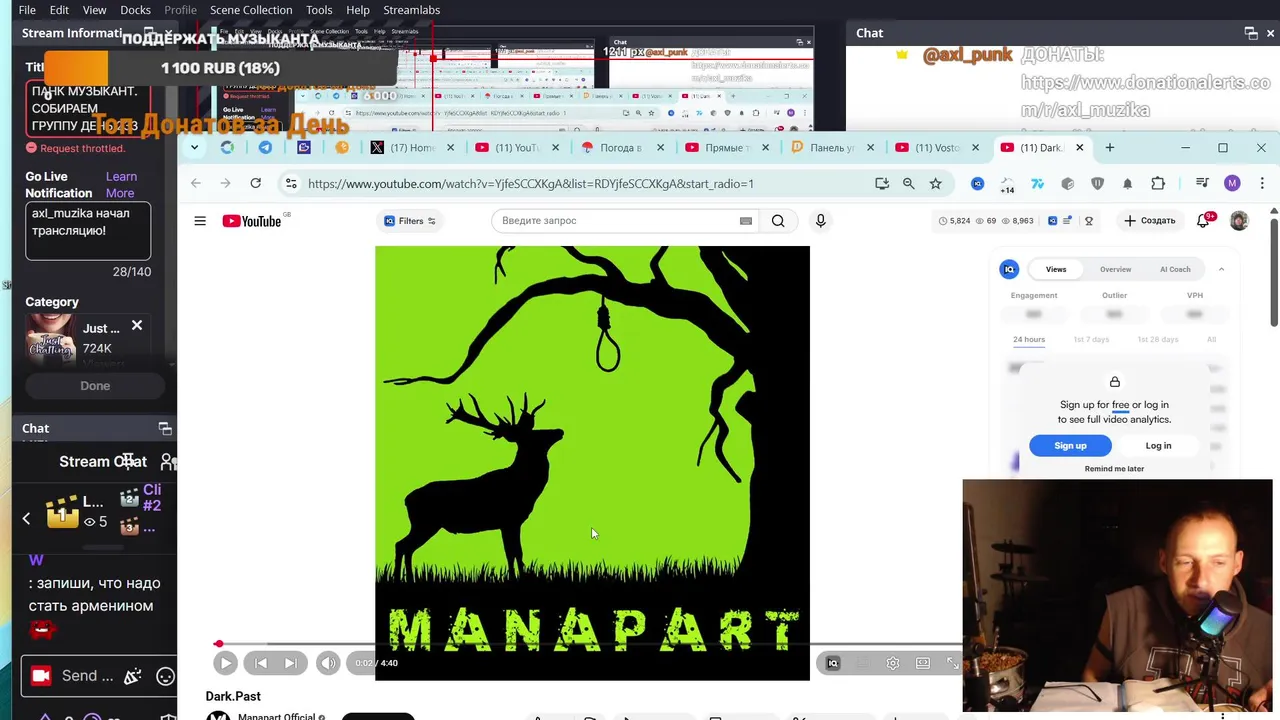Edit the Go Live Notification text box
Viewport: 1280px width, 720px height.
click(88, 231)
